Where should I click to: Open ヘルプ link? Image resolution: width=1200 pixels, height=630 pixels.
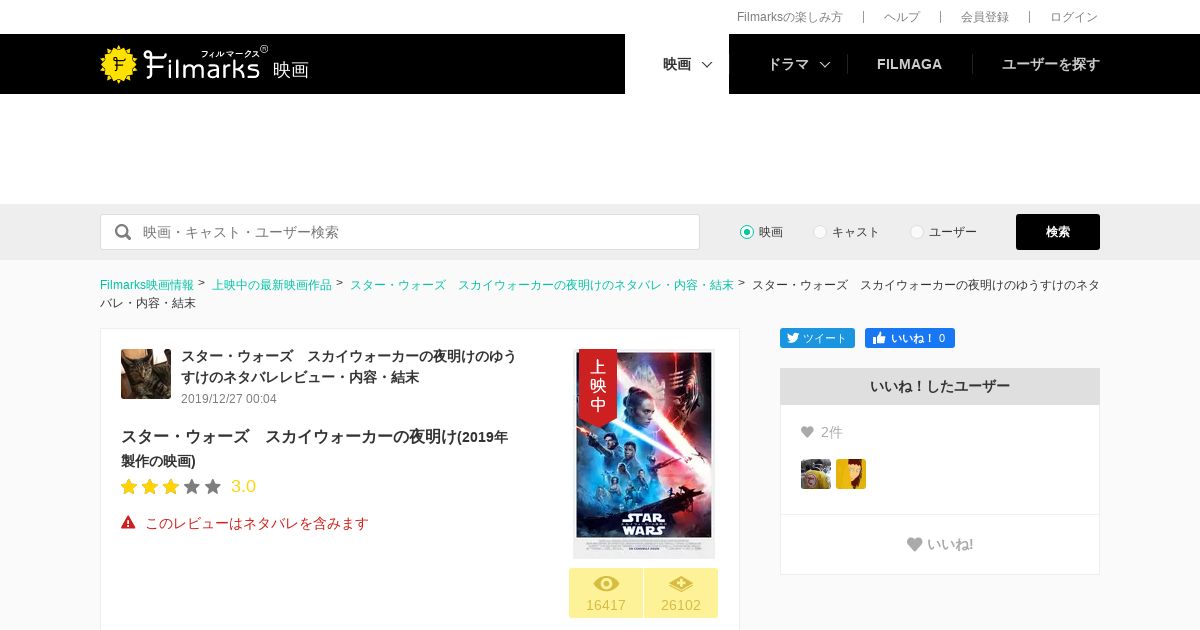click(x=901, y=17)
